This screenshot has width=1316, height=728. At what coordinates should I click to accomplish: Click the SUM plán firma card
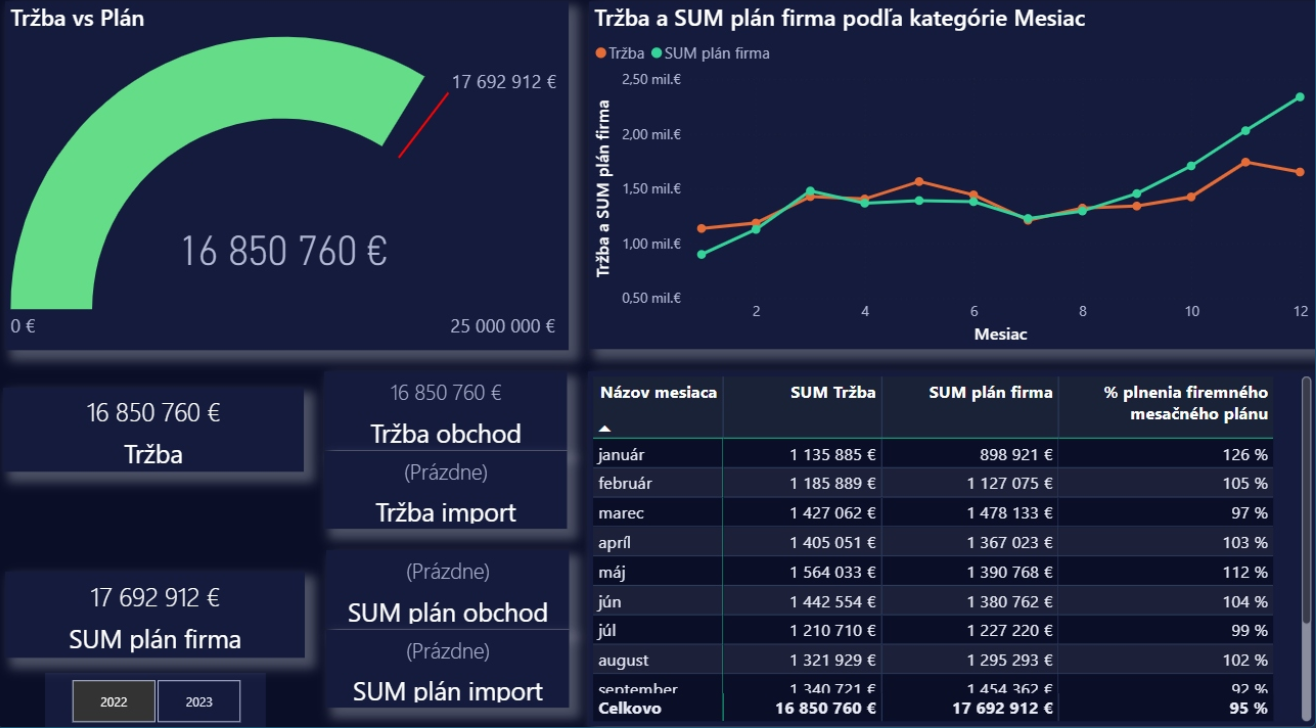click(155, 617)
